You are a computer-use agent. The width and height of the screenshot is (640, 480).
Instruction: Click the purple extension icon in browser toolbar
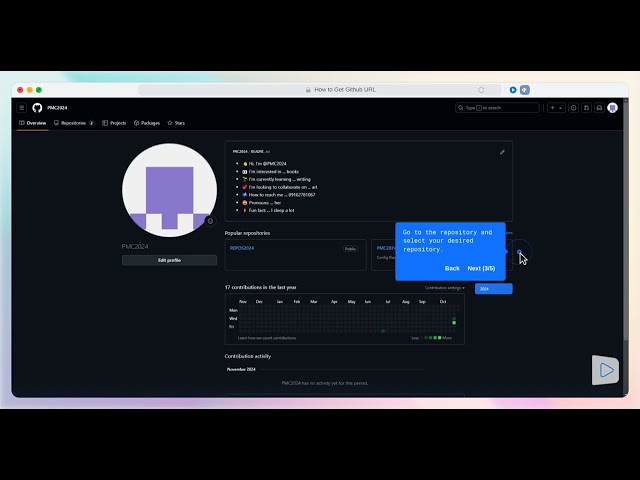pos(525,90)
